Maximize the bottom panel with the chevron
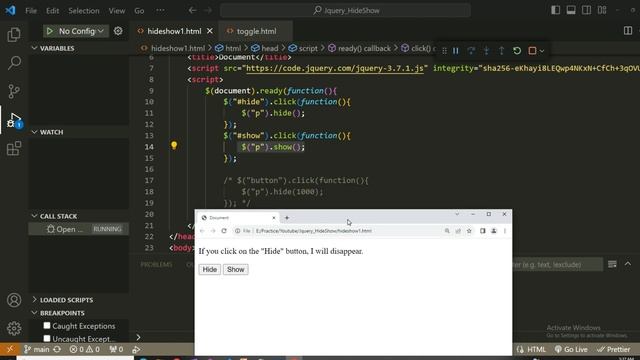Viewport: 640px width, 360px height. pos(628,264)
